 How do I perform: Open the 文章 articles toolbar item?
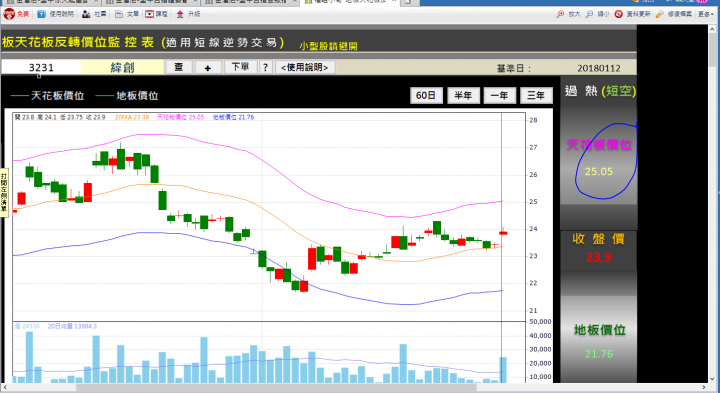pyautogui.click(x=127, y=14)
